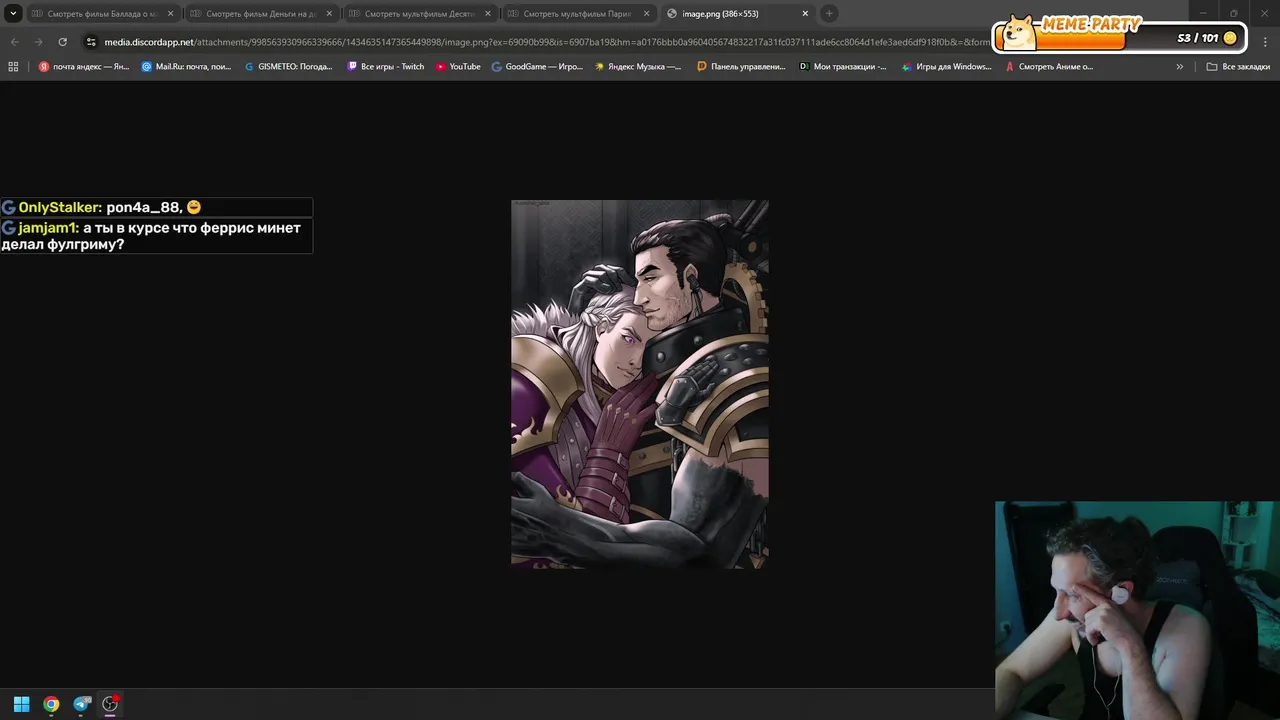Viewport: 1280px width, 720px height.
Task: Open 'Панель управления' bookmark
Action: [741, 67]
